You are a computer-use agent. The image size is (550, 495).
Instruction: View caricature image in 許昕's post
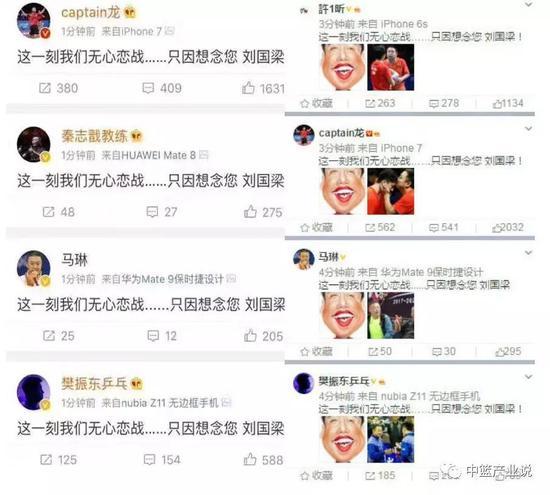pos(342,67)
